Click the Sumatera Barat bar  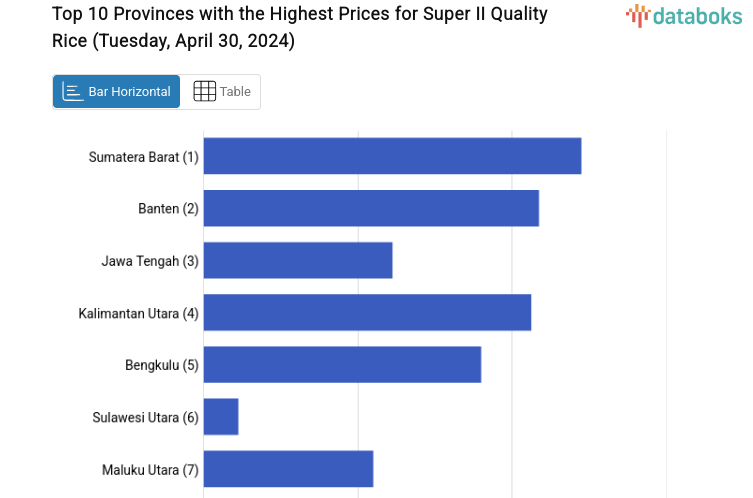click(392, 156)
